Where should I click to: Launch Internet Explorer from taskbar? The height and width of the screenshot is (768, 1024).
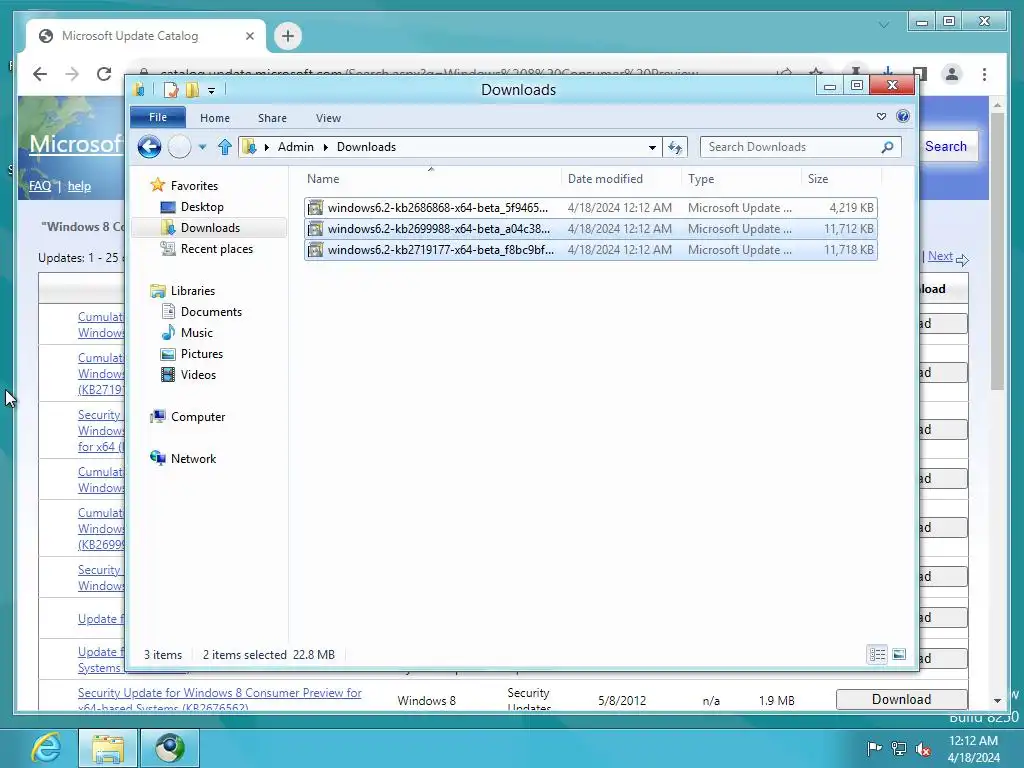[46, 748]
